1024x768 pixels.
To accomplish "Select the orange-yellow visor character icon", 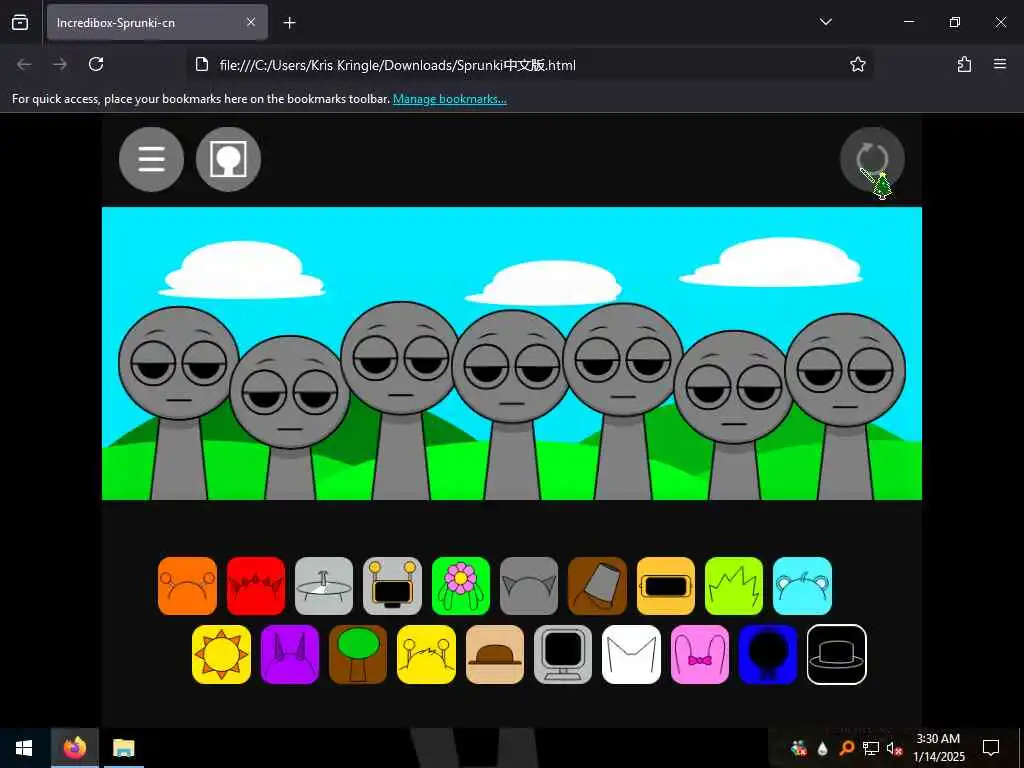I will tap(665, 586).
